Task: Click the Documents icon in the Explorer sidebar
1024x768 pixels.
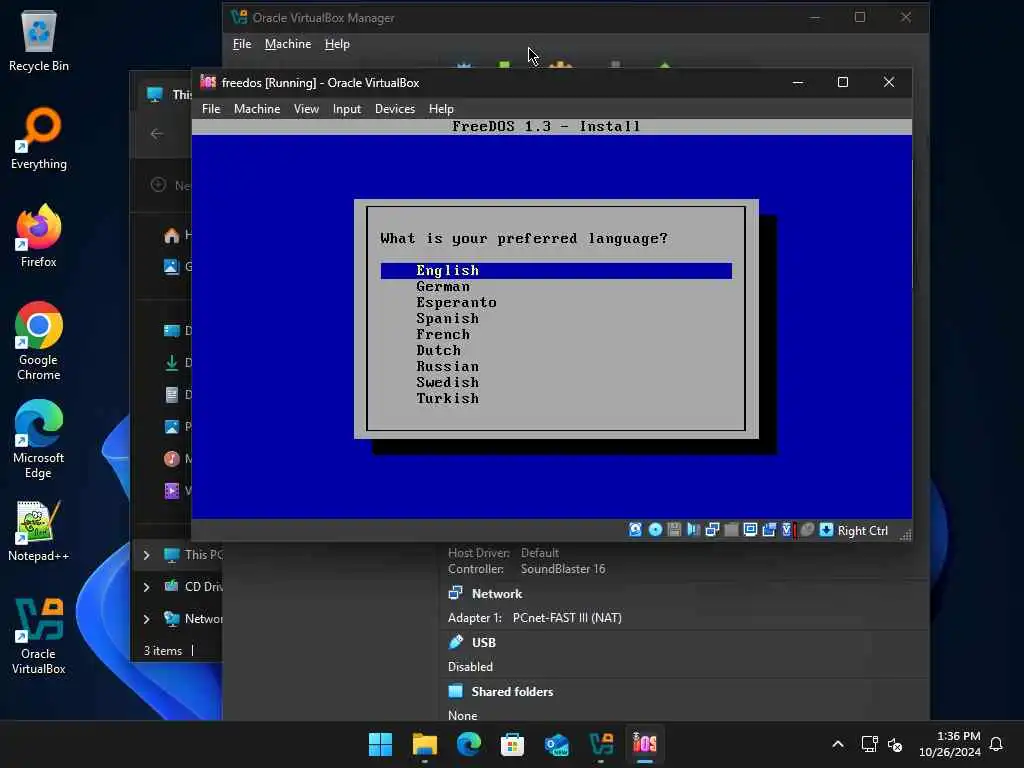Action: click(172, 394)
